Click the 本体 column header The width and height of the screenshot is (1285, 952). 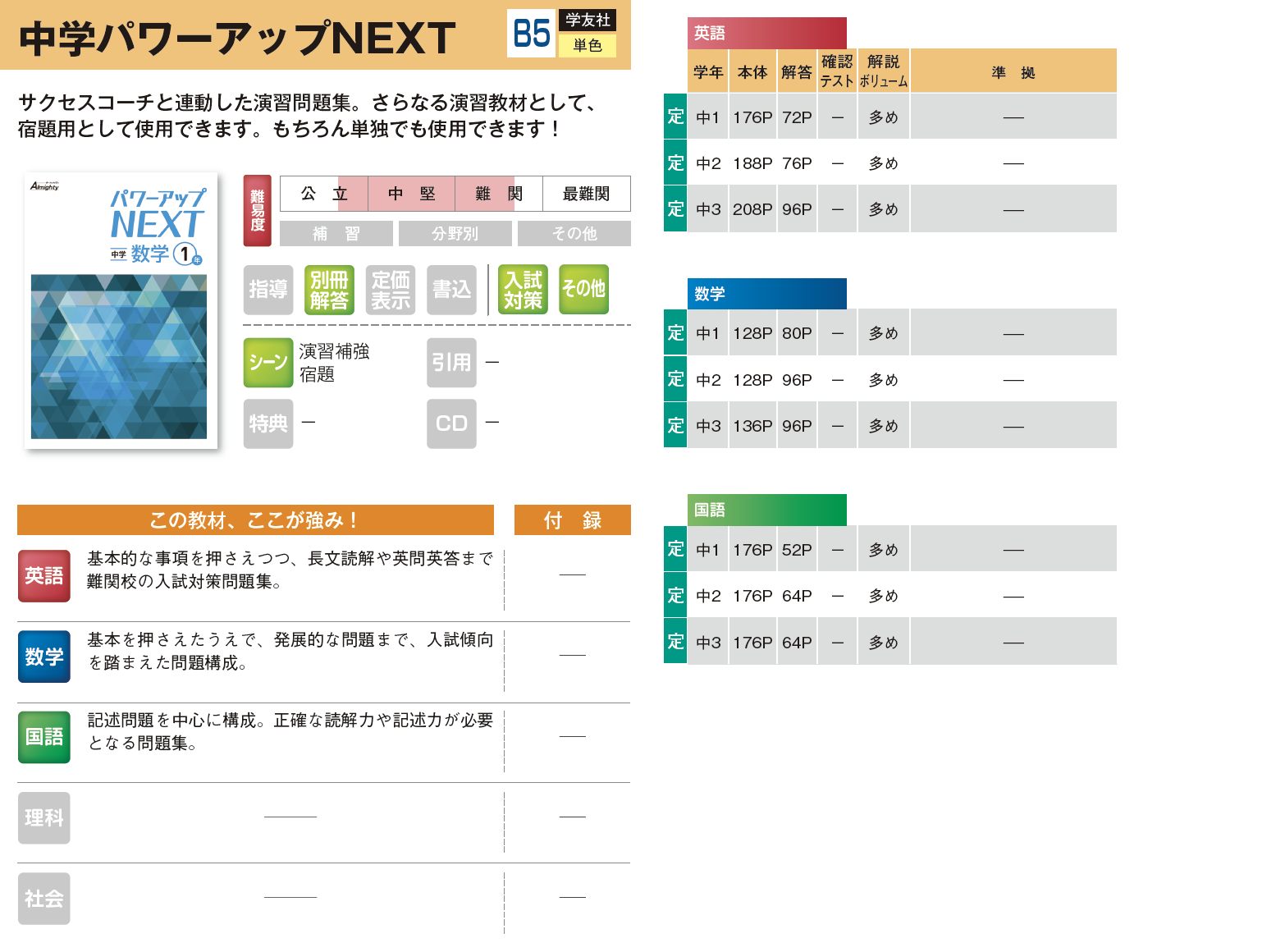752,72
